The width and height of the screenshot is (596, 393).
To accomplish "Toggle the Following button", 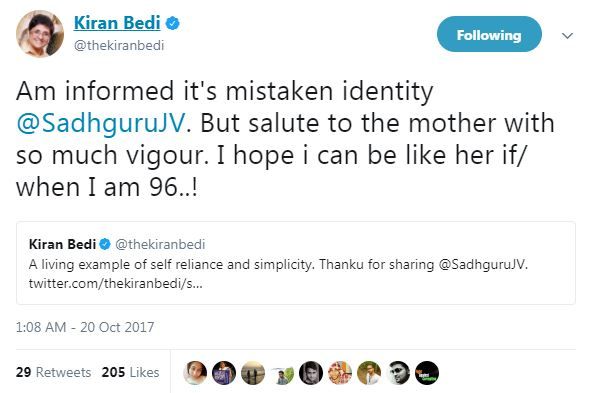I will (x=489, y=35).
